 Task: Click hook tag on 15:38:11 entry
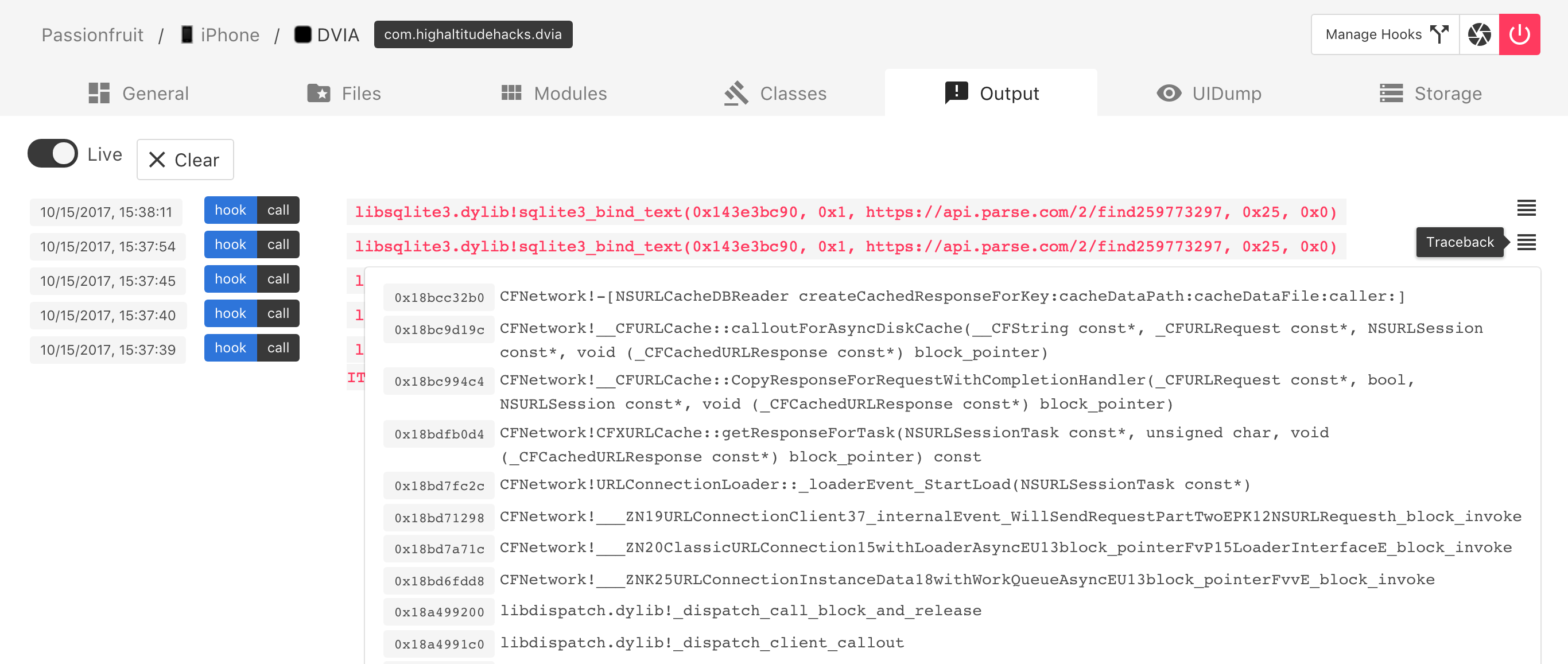coord(230,210)
